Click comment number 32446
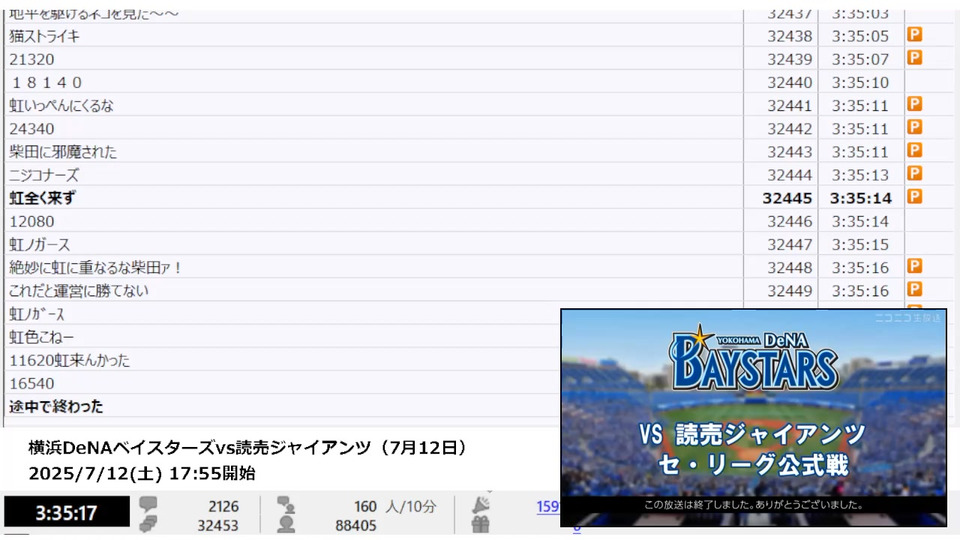960x540 pixels. tap(790, 222)
